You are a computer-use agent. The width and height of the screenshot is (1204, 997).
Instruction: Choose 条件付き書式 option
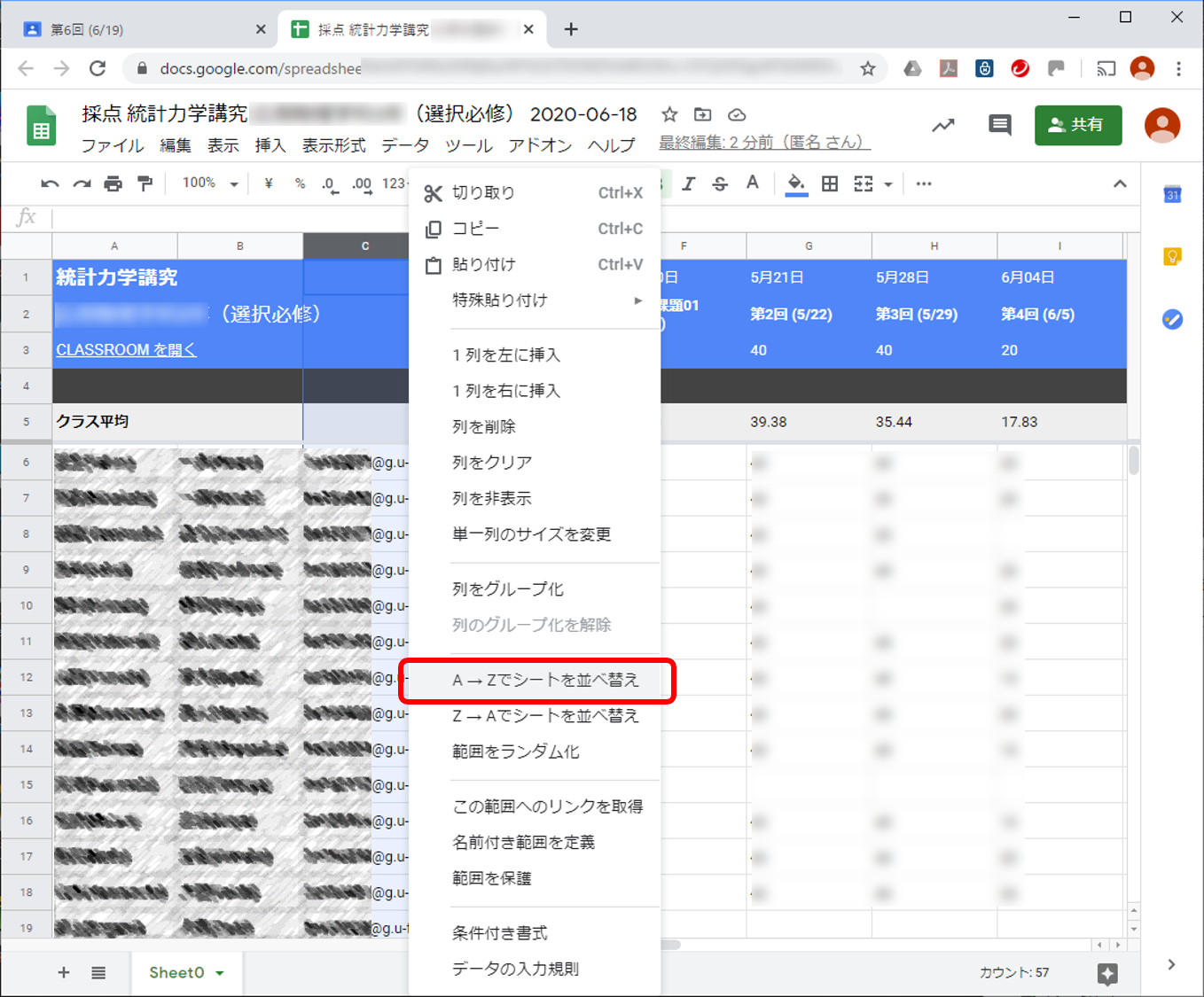tap(535, 933)
